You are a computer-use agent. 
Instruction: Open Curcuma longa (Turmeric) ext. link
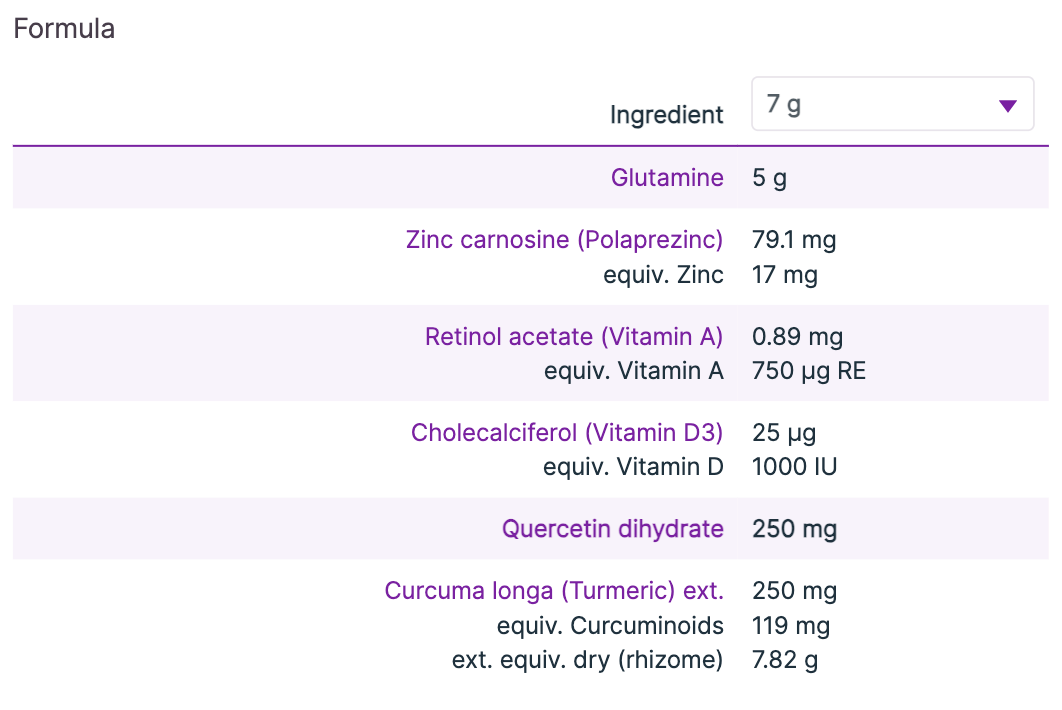554,591
